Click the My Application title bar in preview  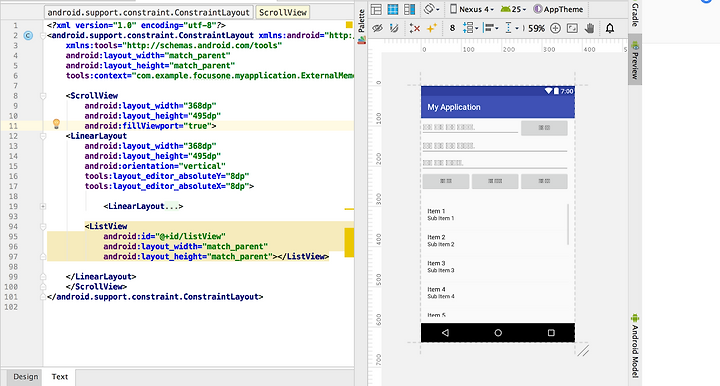pos(498,107)
